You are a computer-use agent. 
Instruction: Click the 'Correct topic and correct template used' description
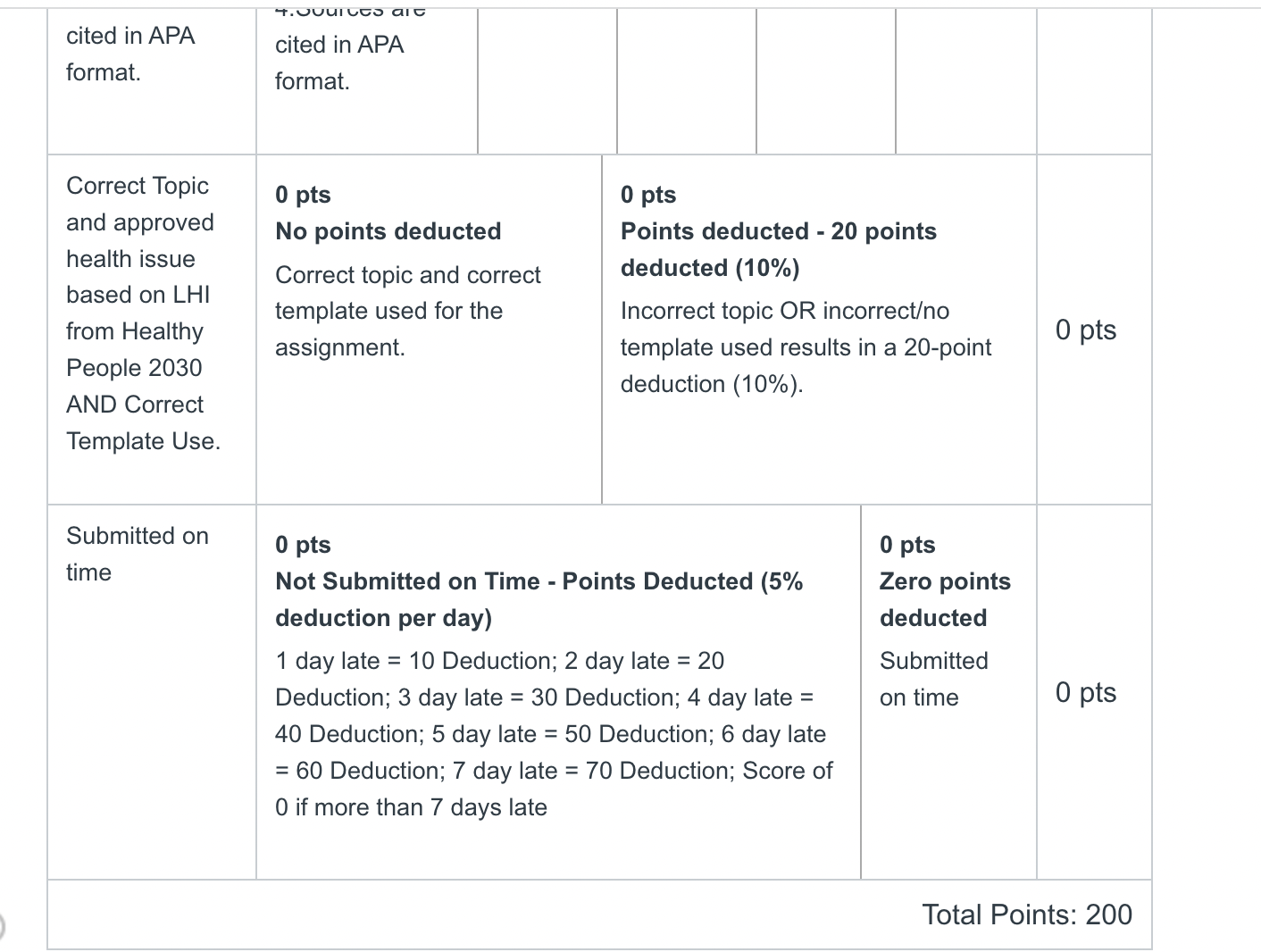pyautogui.click(x=408, y=311)
